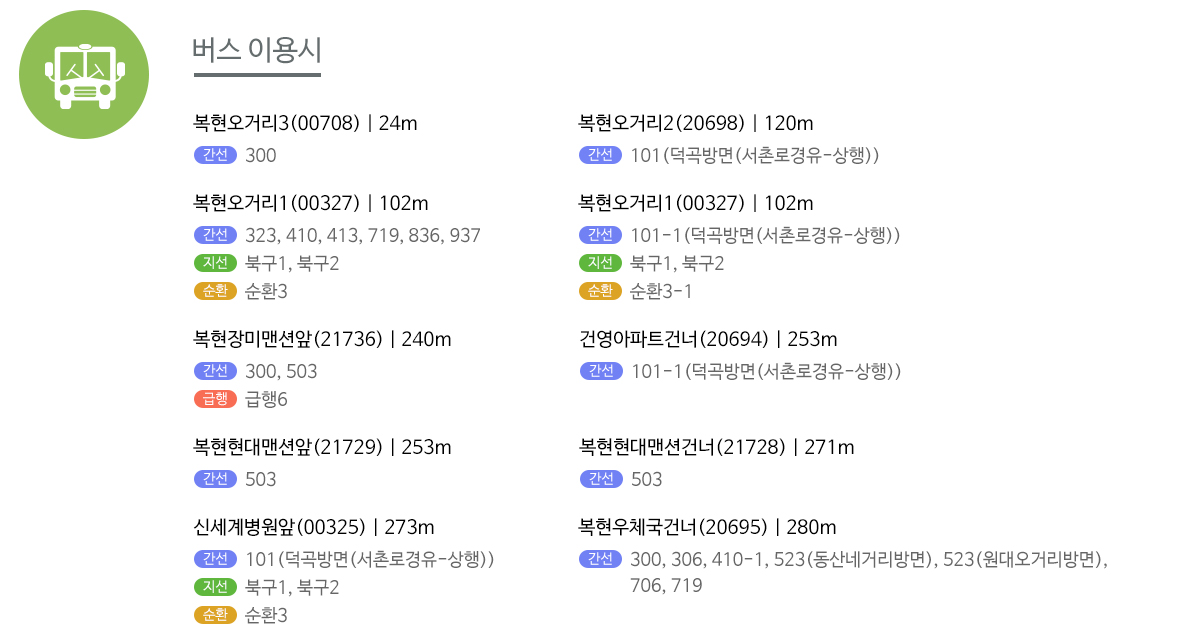1200x644 pixels.
Task: Click 간선 badge under 복현현대맨션건너
Action: (600, 479)
